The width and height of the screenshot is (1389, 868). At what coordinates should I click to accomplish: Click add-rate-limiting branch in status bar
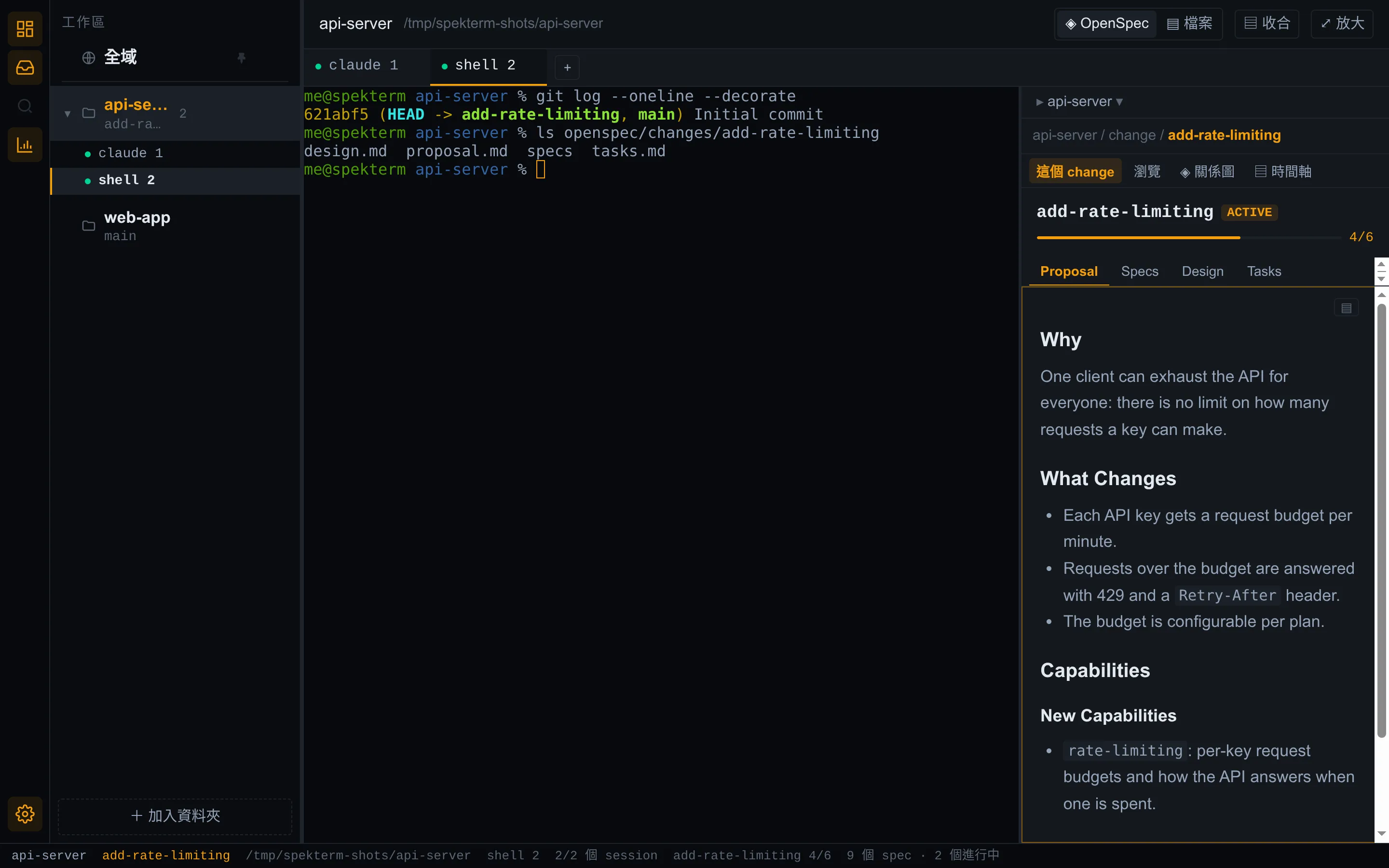pyautogui.click(x=166, y=856)
